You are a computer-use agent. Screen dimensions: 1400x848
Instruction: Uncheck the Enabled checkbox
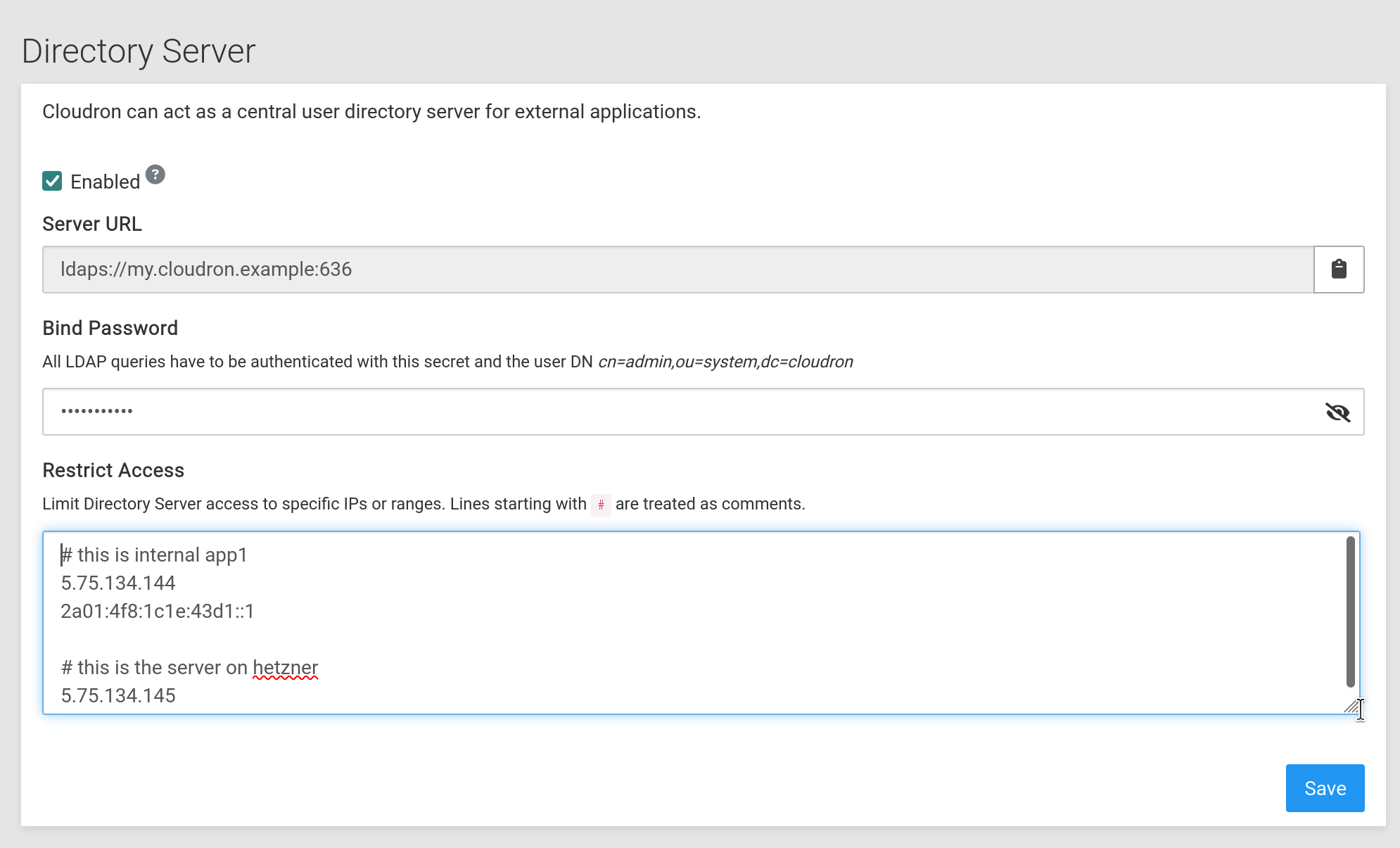(52, 182)
